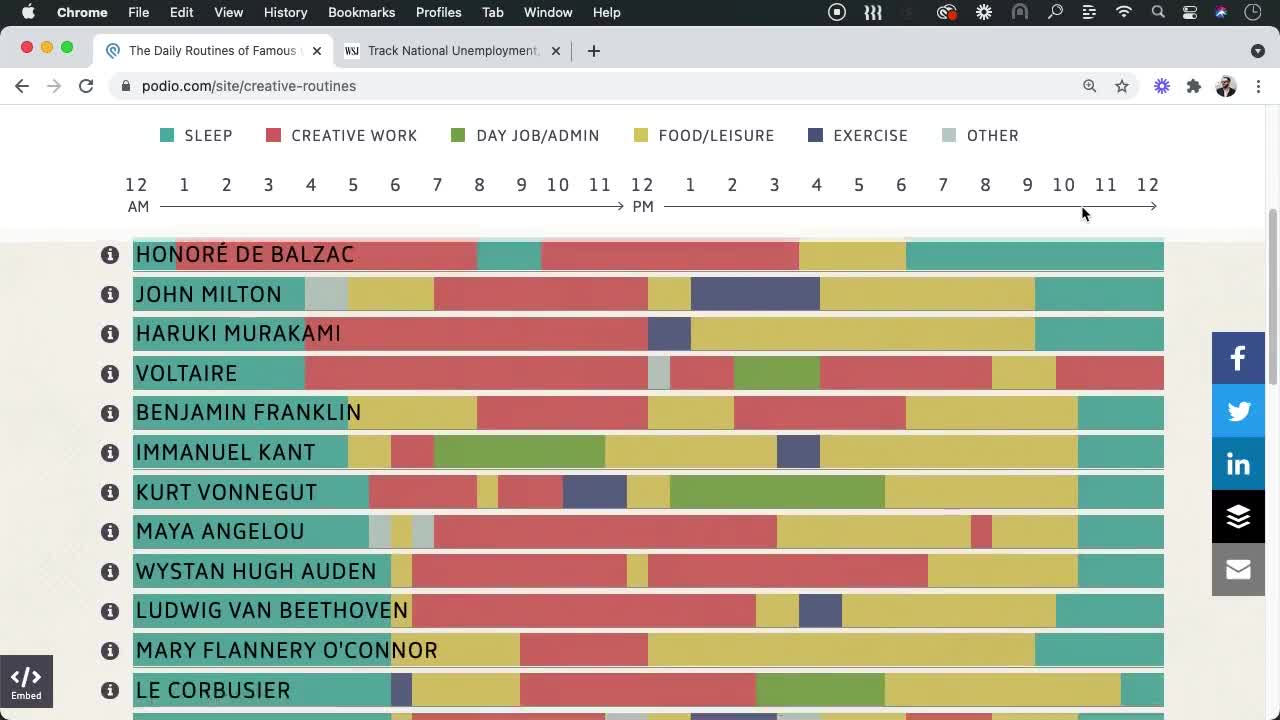Open the Chrome profile avatar menu
The width and height of the screenshot is (1280, 720).
(1226, 86)
